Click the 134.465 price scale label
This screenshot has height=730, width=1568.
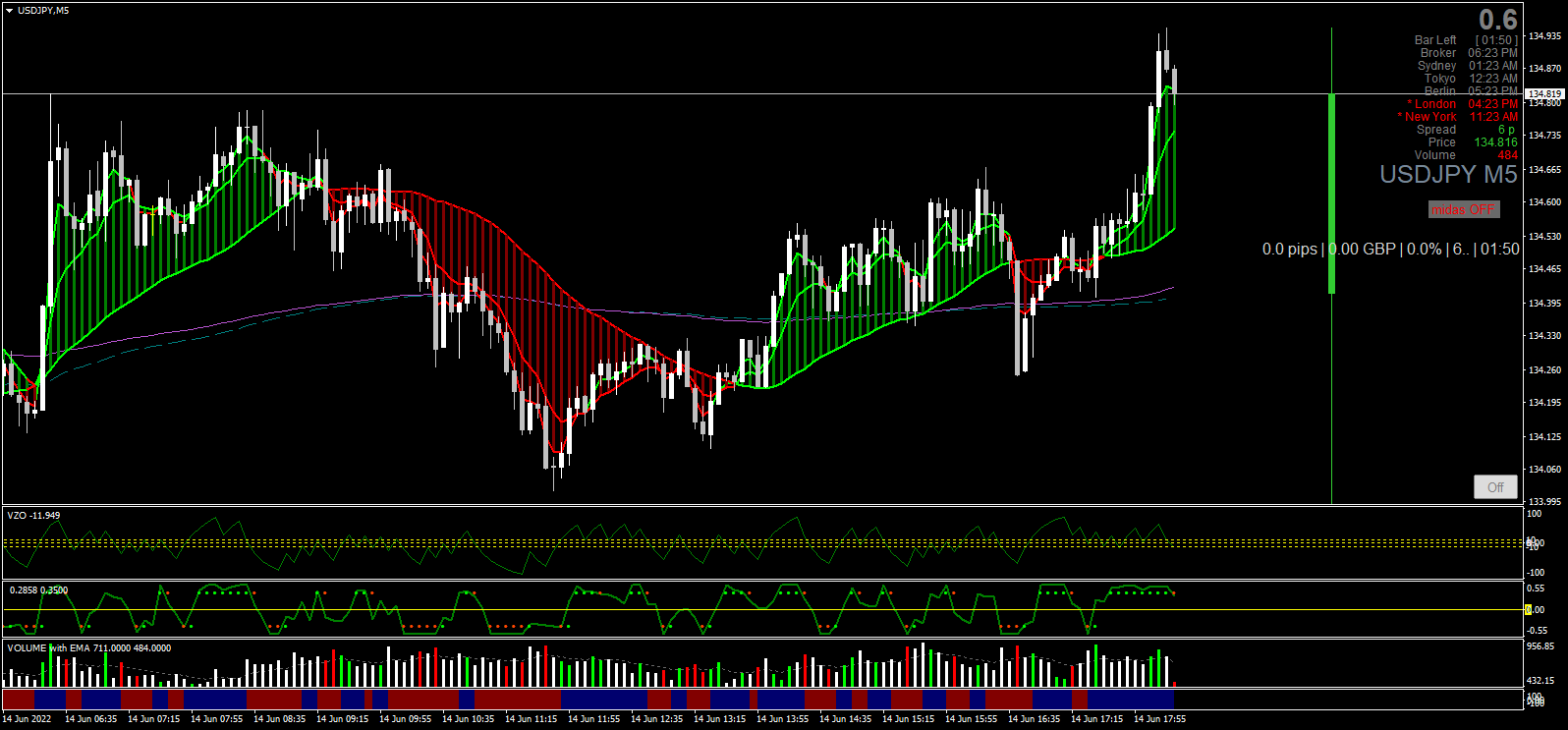(x=1545, y=269)
